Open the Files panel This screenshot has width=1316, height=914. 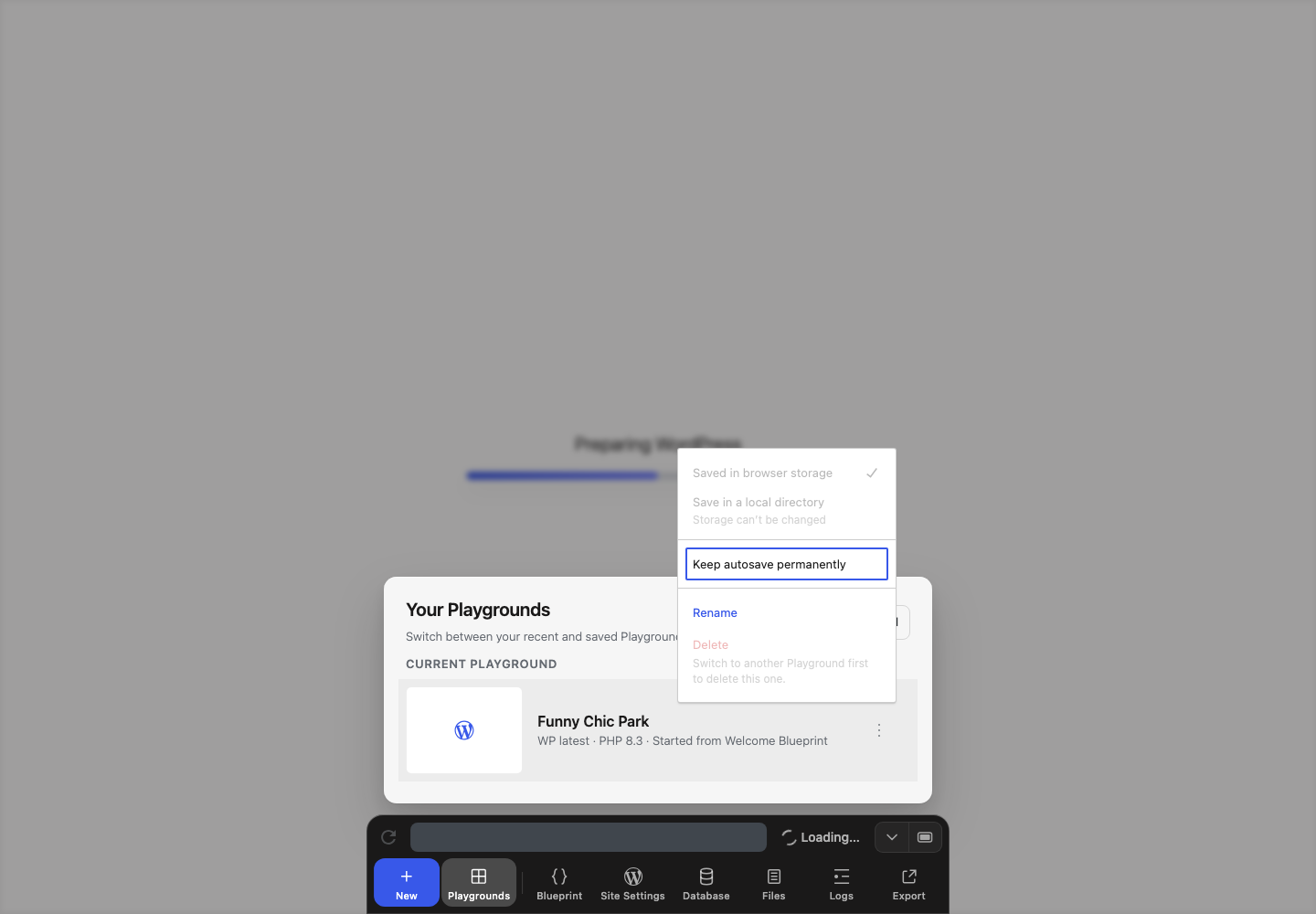click(x=774, y=883)
